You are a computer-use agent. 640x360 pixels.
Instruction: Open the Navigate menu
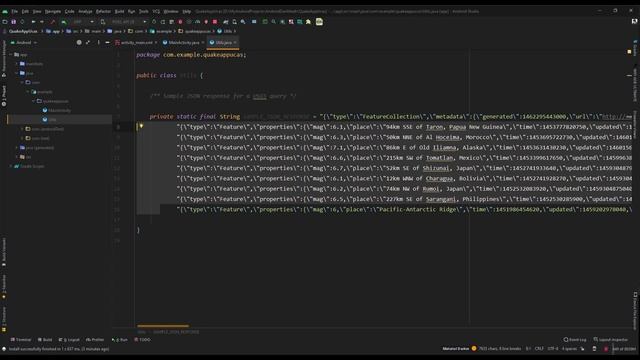[53, 11]
